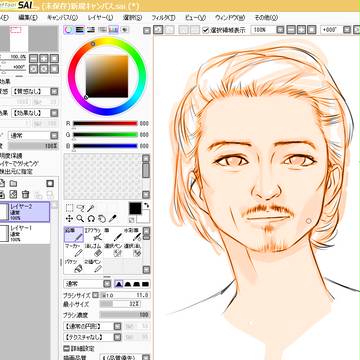360x360 pixels.
Task: Select the bucket fill tool
Action: point(74,266)
